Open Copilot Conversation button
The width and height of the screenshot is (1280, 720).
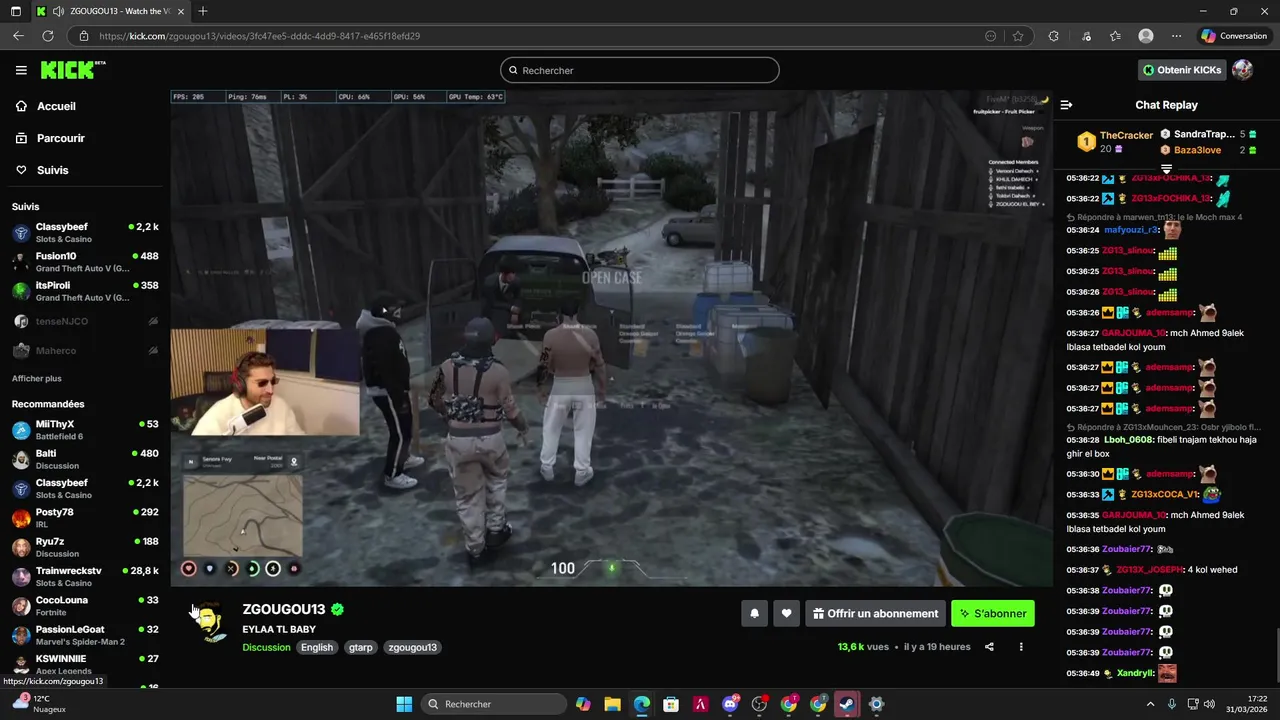click(x=1234, y=36)
